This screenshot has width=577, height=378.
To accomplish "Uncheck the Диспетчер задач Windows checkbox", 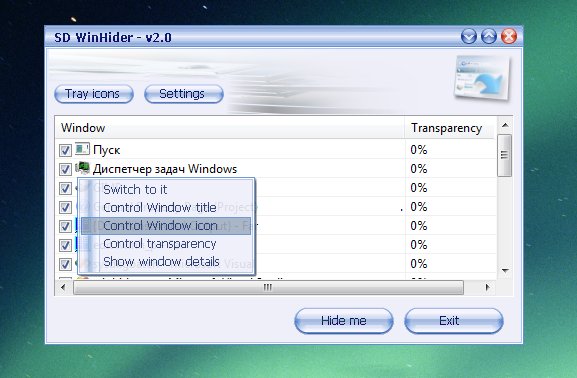I will (x=65, y=169).
